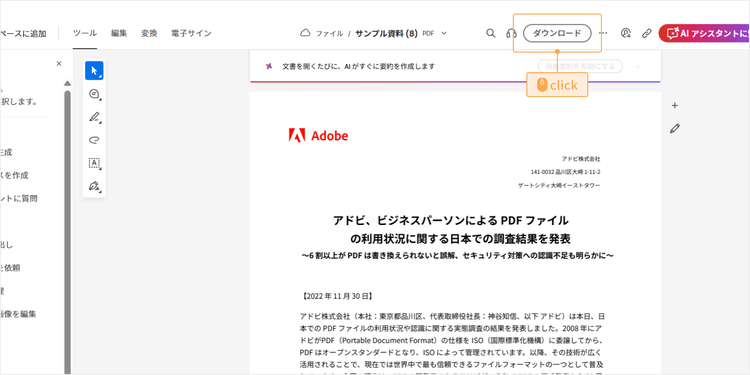This screenshot has height=375, width=750.
Task: Open the fill and sign pen tool
Action: (94, 186)
